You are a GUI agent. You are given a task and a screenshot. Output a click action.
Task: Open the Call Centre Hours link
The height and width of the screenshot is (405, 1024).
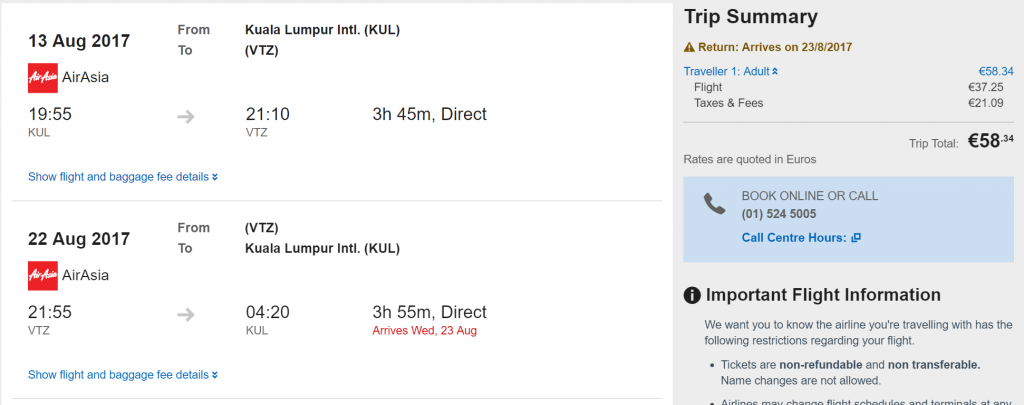tap(794, 238)
